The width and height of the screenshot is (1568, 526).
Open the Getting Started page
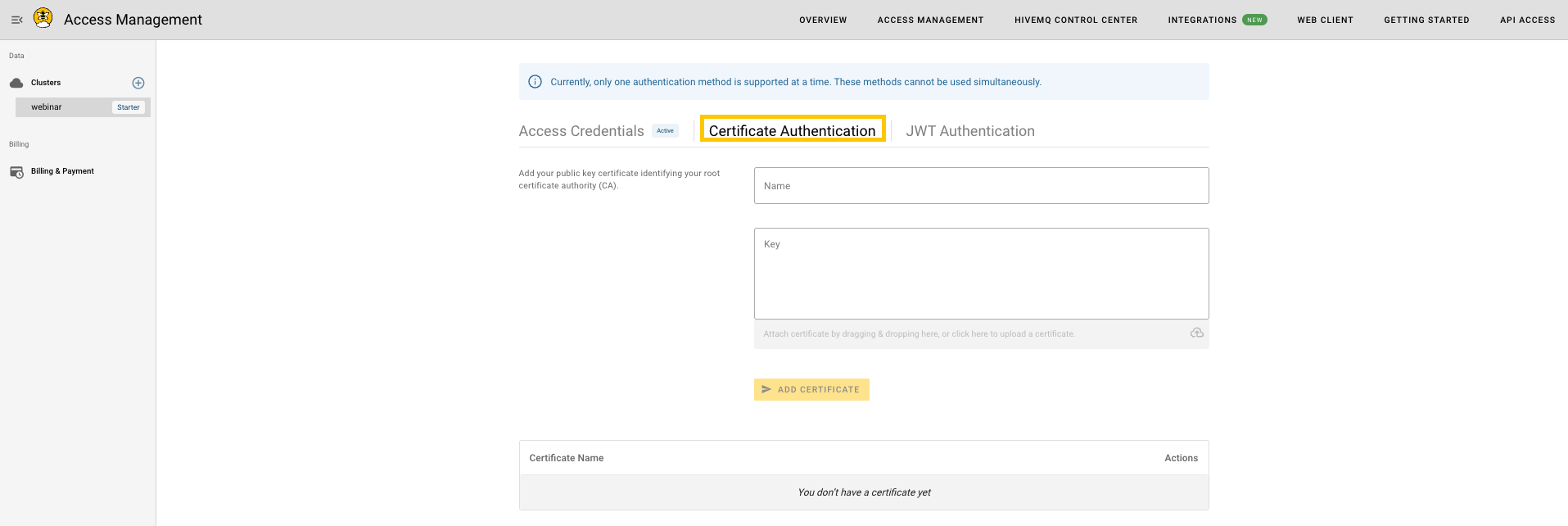pos(1426,20)
